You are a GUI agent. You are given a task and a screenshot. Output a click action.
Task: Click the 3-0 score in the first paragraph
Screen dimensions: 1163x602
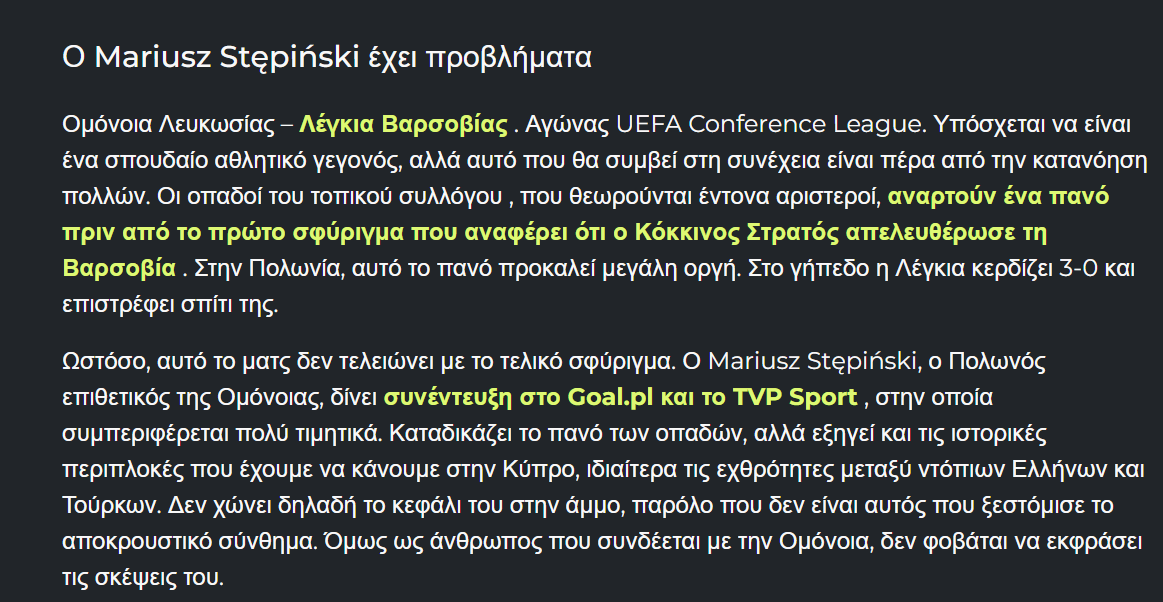click(1076, 268)
